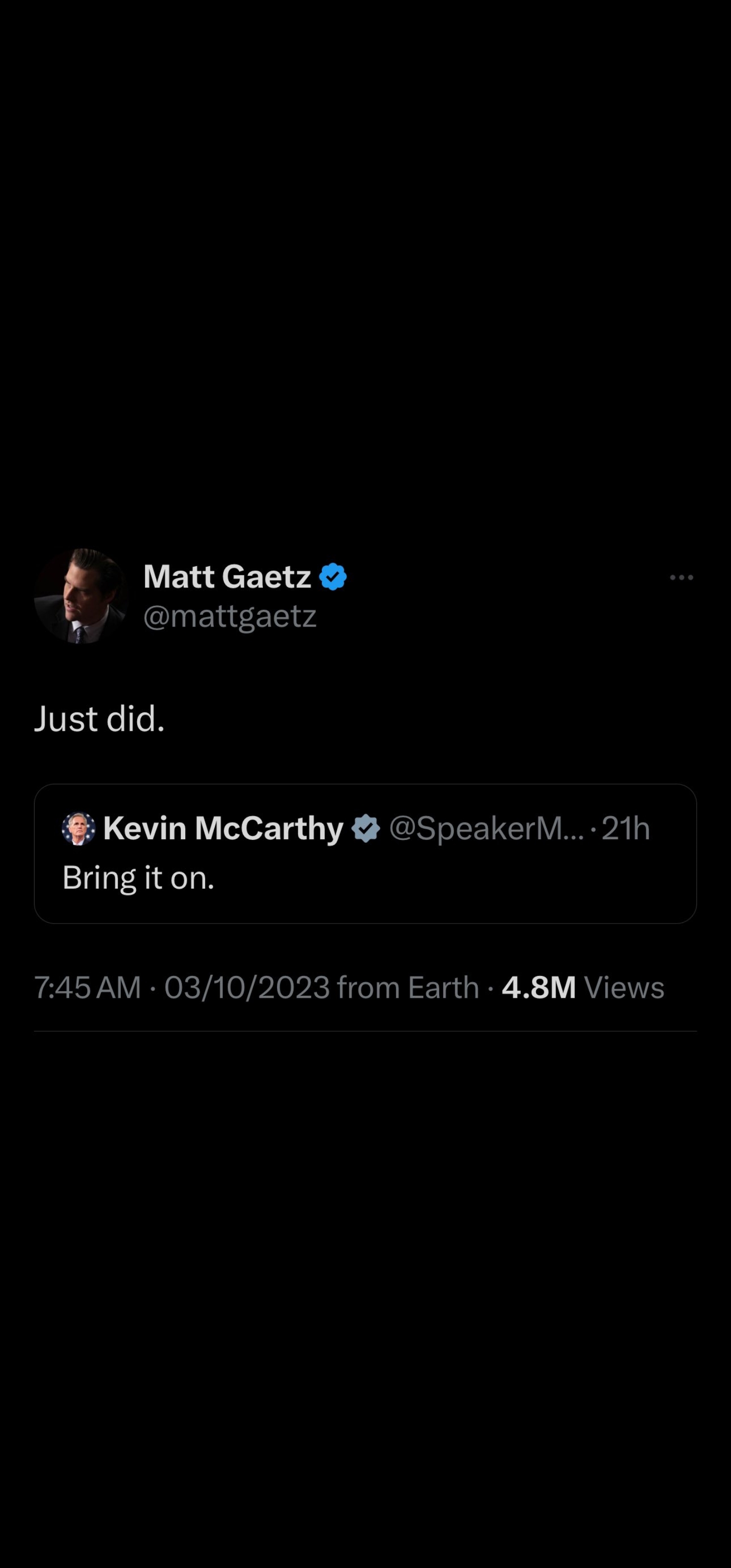The image size is (731, 1568).
Task: Tap Matt Gaetz's profile avatar
Action: tap(80, 596)
